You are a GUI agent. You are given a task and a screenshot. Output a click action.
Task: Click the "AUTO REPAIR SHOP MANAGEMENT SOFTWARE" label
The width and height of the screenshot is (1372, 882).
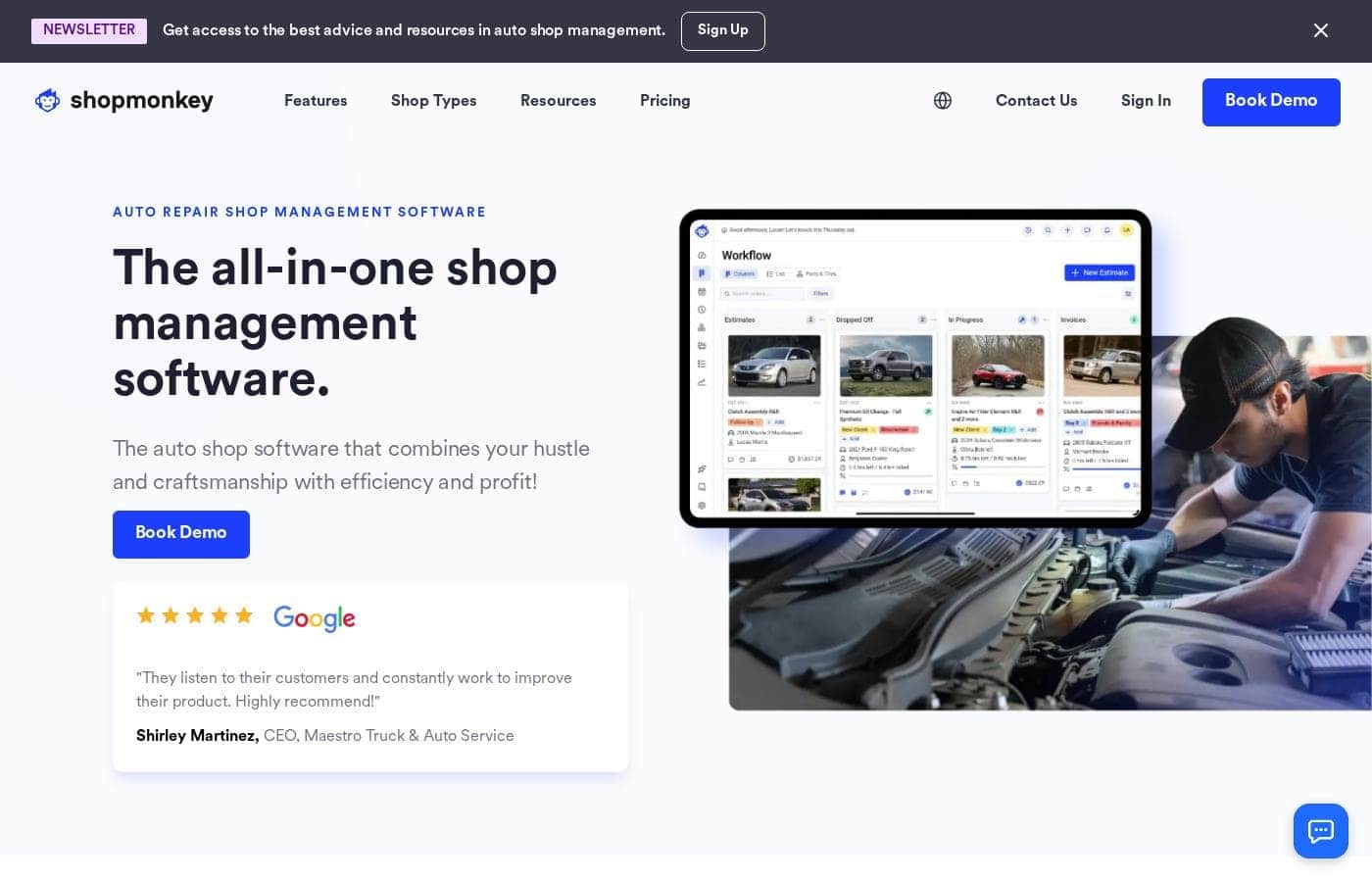pyautogui.click(x=299, y=213)
